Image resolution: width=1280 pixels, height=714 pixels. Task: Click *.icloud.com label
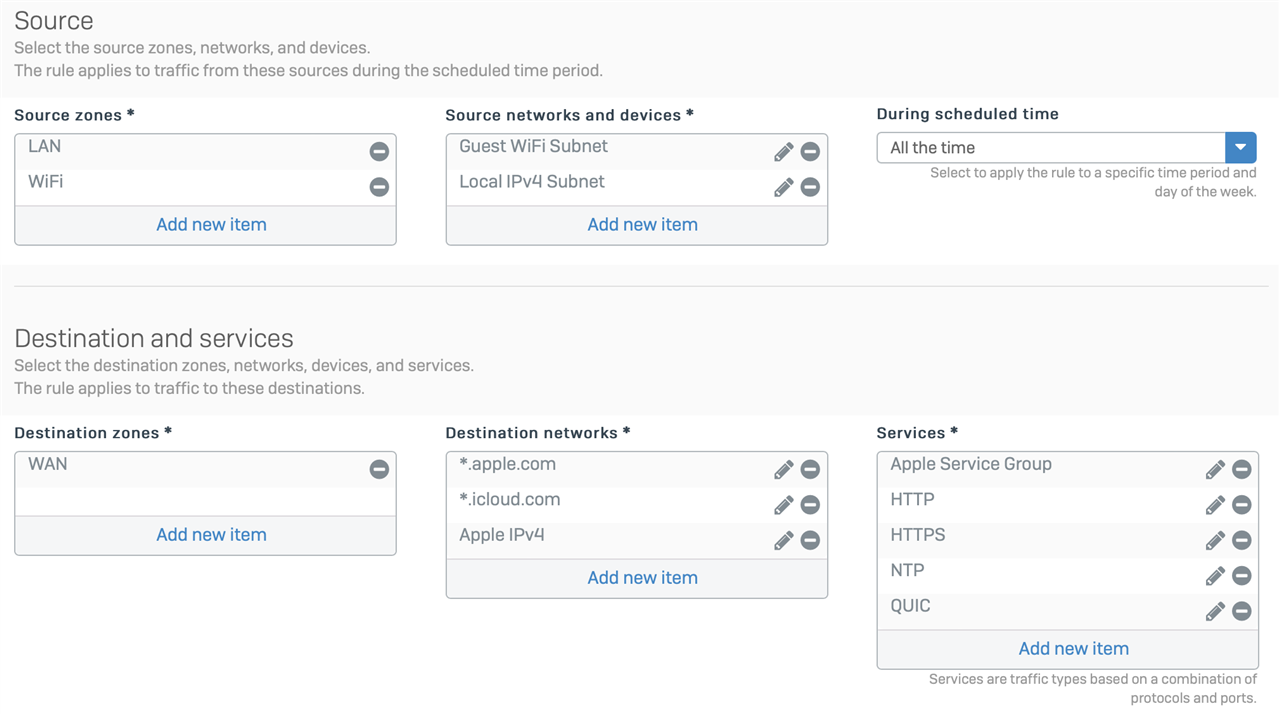[509, 500]
